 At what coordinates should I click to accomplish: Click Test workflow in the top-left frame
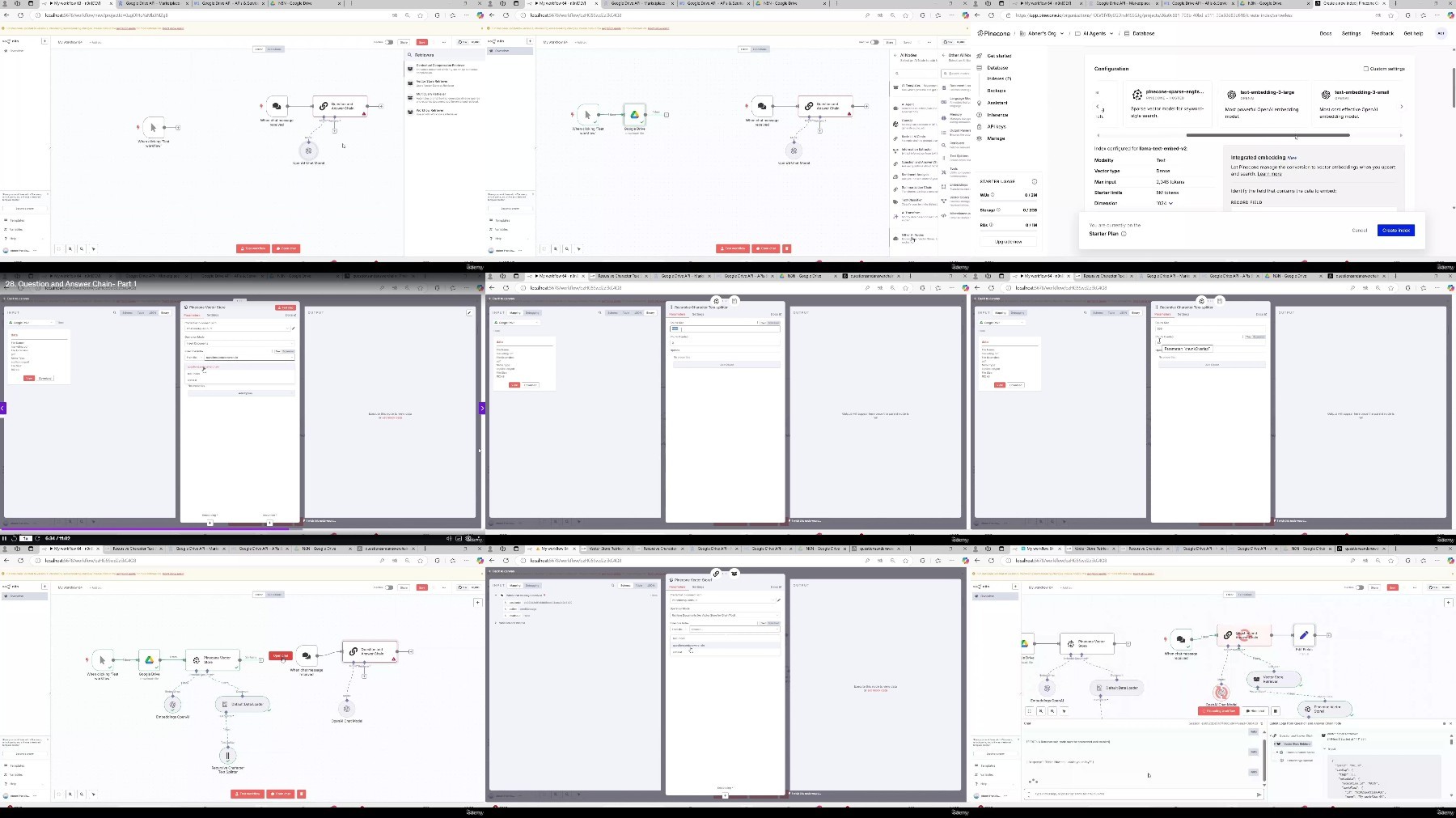tap(253, 248)
